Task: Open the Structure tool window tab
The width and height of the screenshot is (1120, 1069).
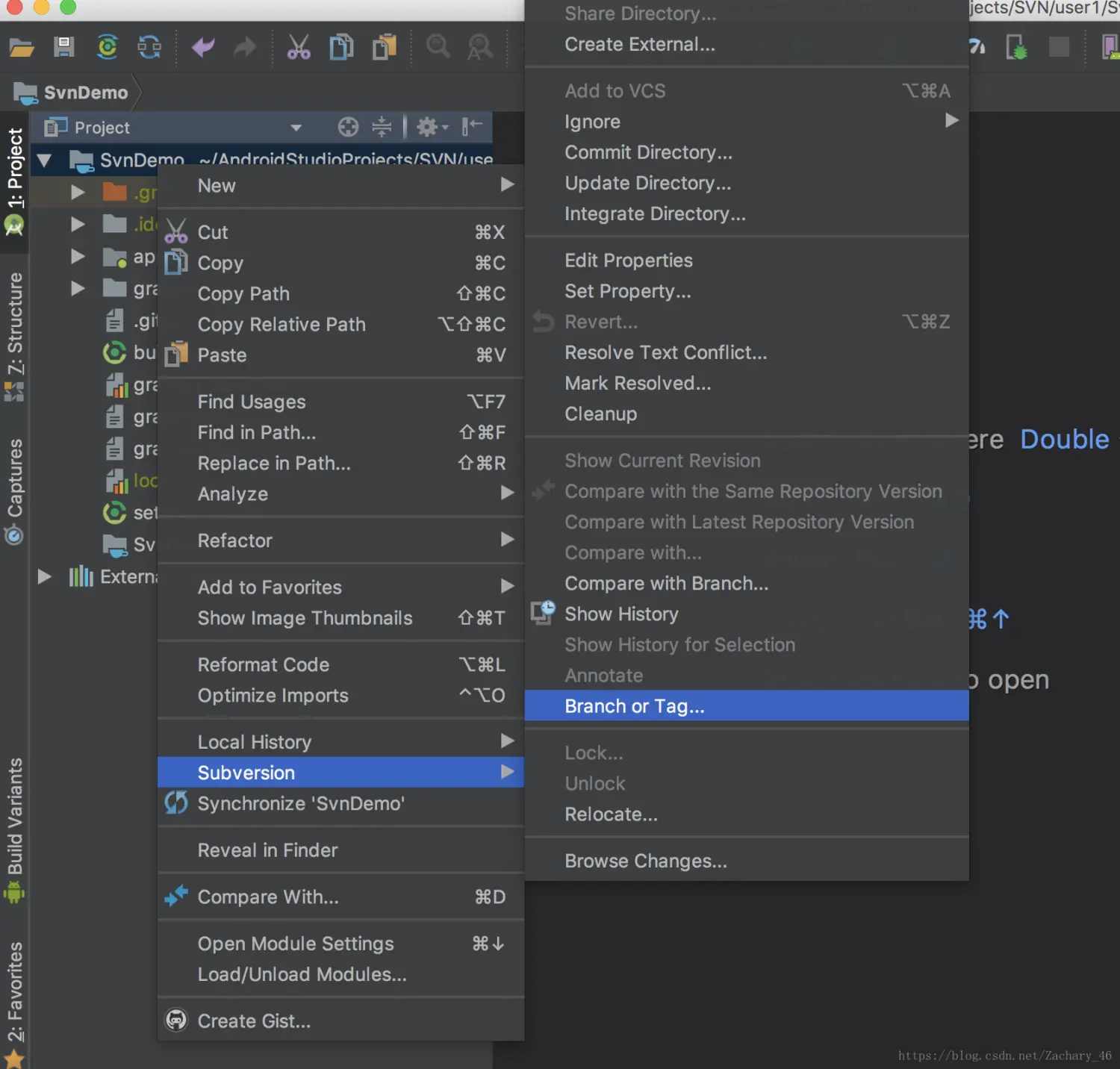Action: pyautogui.click(x=15, y=335)
